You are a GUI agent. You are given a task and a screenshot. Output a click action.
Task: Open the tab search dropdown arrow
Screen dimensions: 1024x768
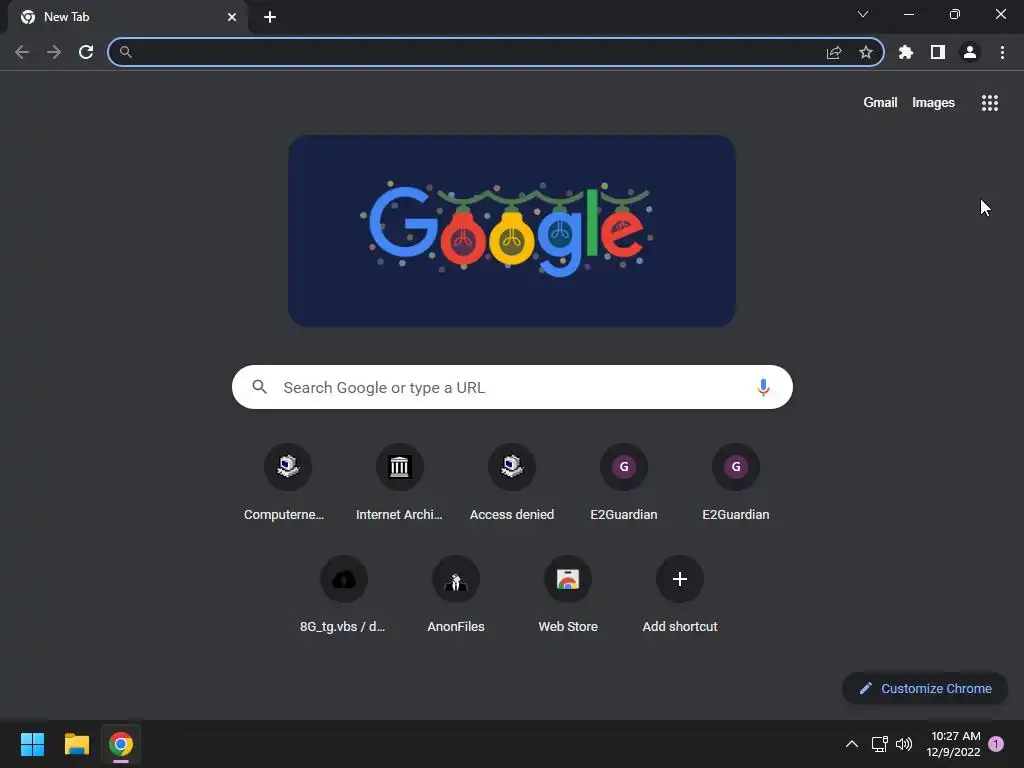pyautogui.click(x=863, y=14)
